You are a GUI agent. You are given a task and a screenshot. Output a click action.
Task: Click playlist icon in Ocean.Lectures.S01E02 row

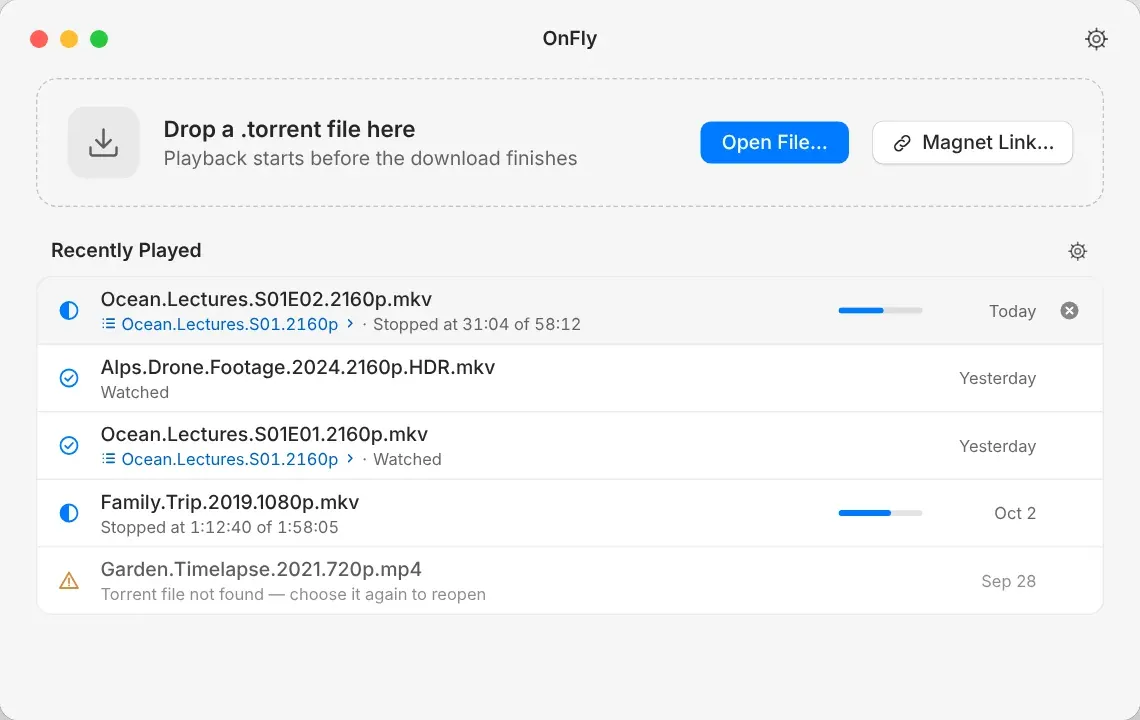[x=108, y=324]
